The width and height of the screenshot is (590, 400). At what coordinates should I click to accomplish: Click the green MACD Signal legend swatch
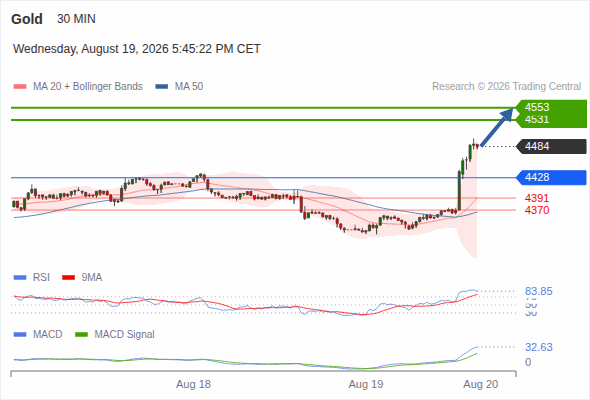[82, 335]
